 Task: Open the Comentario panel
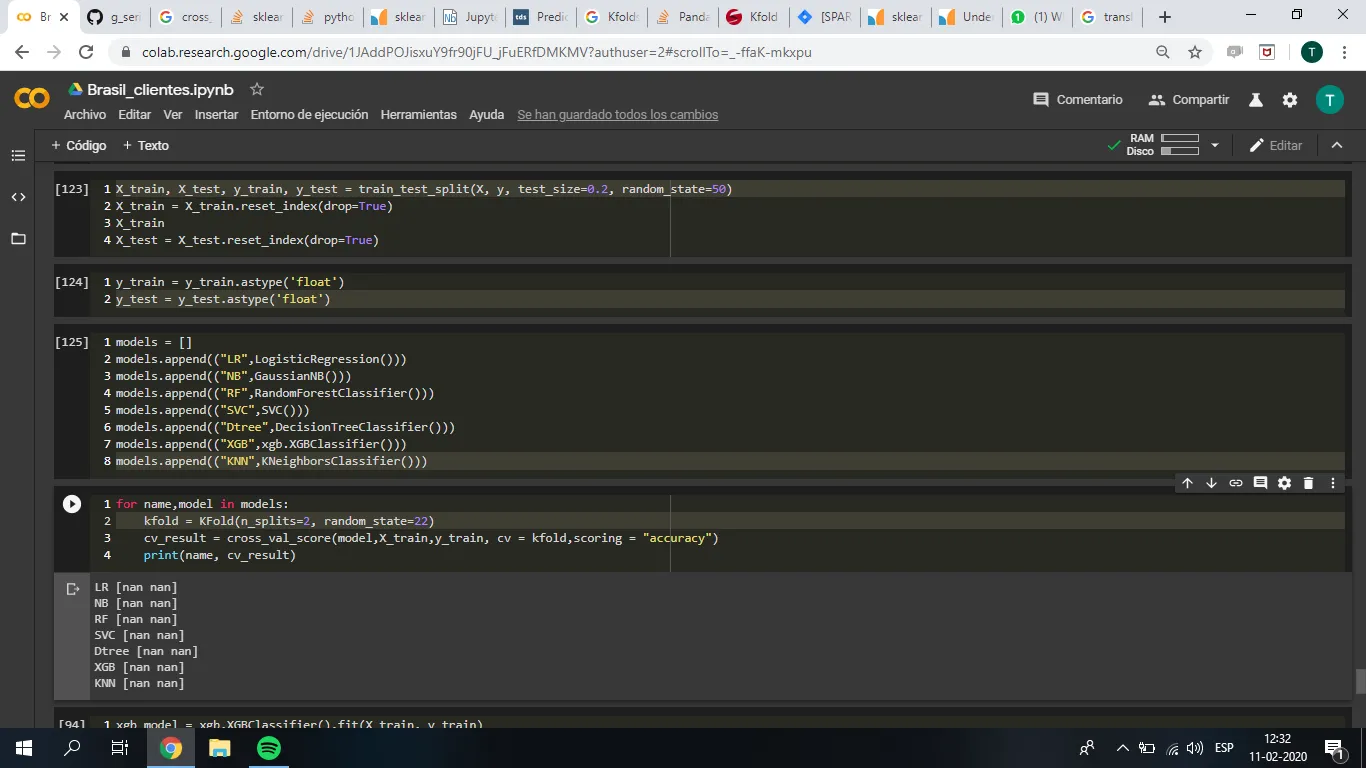pos(1077,100)
